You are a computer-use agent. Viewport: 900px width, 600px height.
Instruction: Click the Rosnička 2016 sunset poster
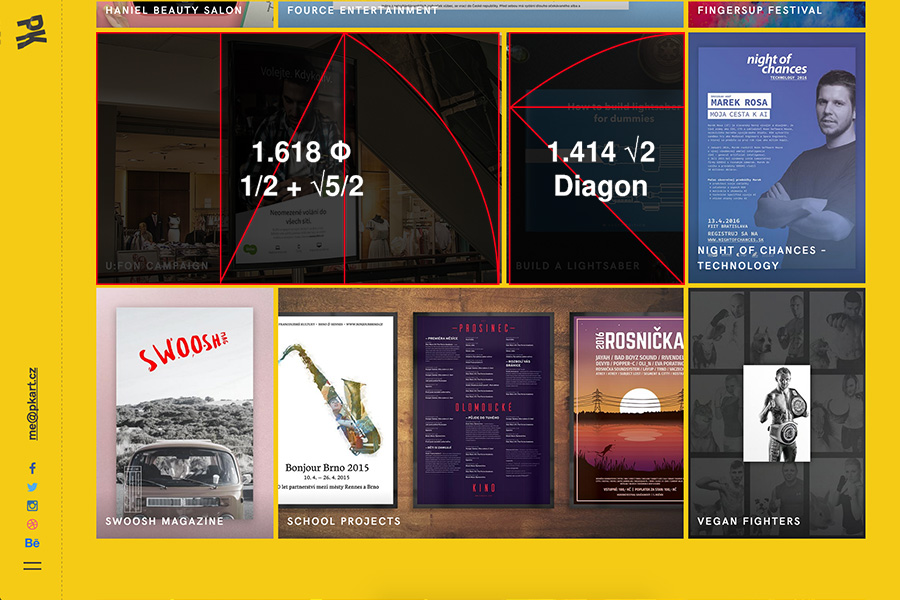(626, 410)
